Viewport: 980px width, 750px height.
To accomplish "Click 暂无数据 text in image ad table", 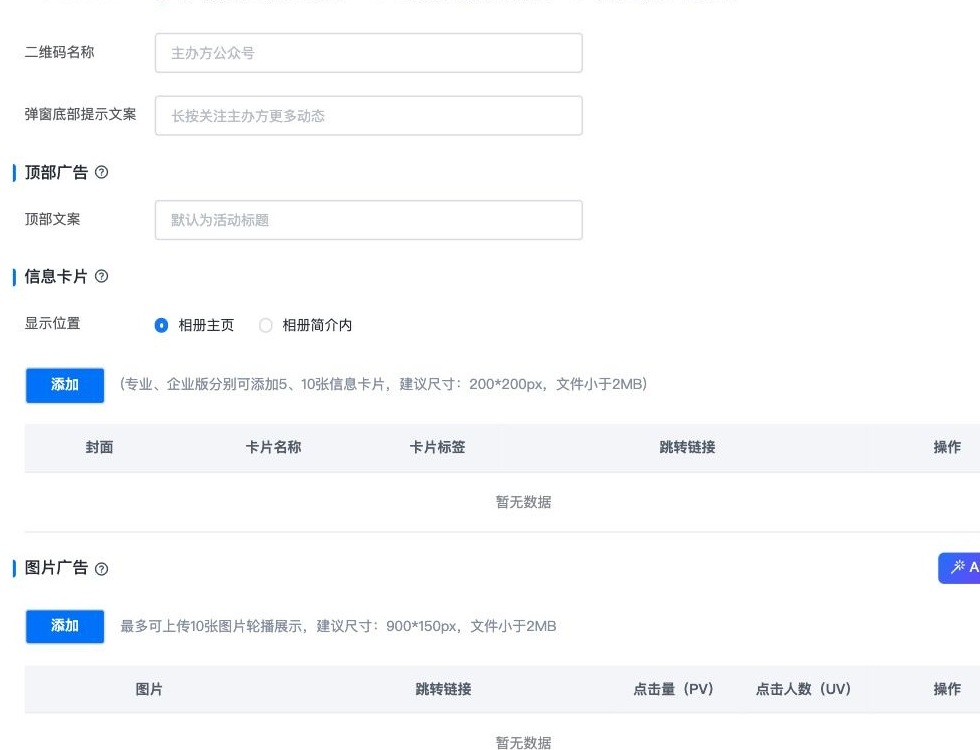I will (523, 742).
